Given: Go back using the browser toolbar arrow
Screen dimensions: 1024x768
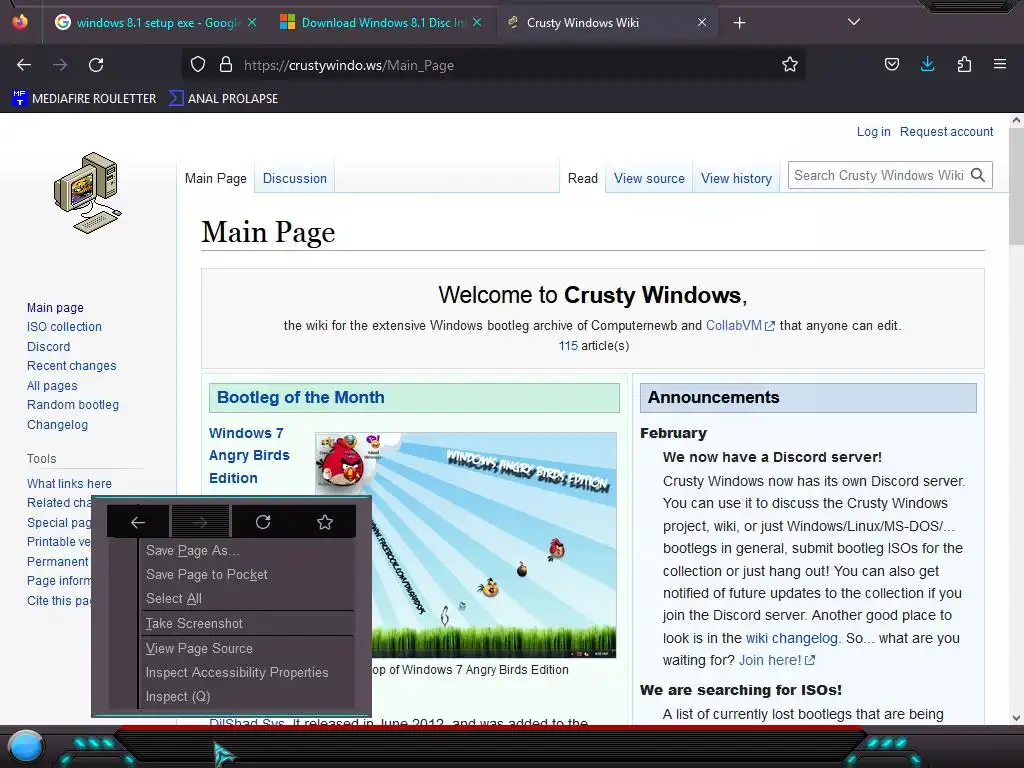Looking at the screenshot, I should 24,65.
